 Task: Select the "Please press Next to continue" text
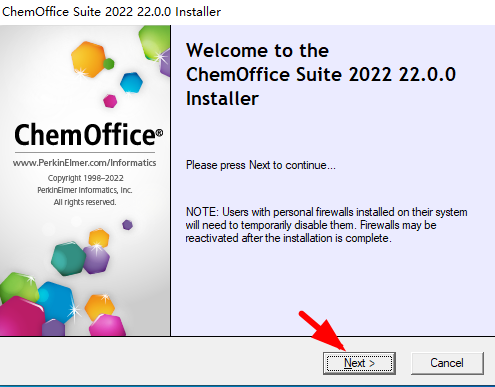pos(261,165)
